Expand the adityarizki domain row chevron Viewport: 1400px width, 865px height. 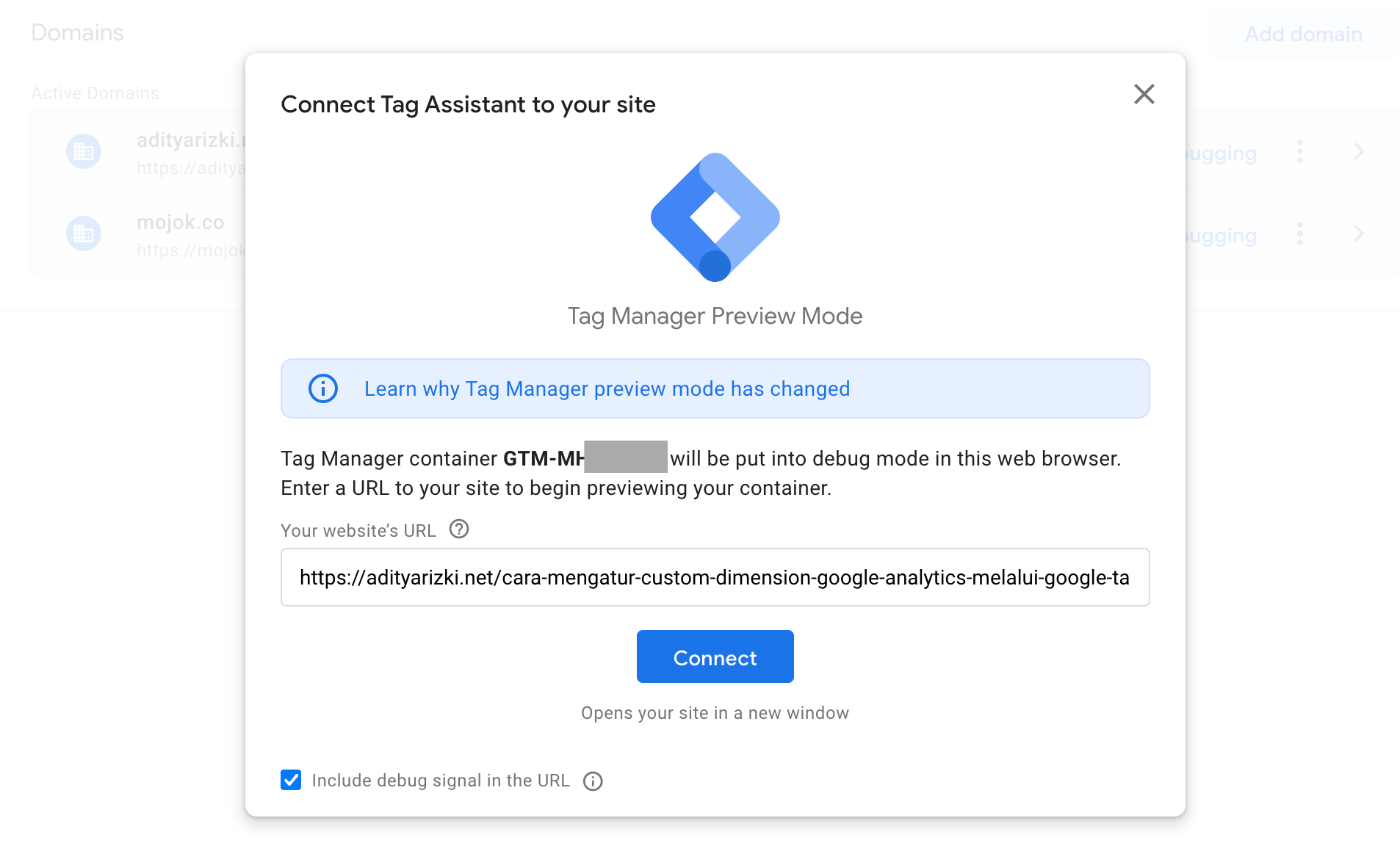(x=1359, y=151)
